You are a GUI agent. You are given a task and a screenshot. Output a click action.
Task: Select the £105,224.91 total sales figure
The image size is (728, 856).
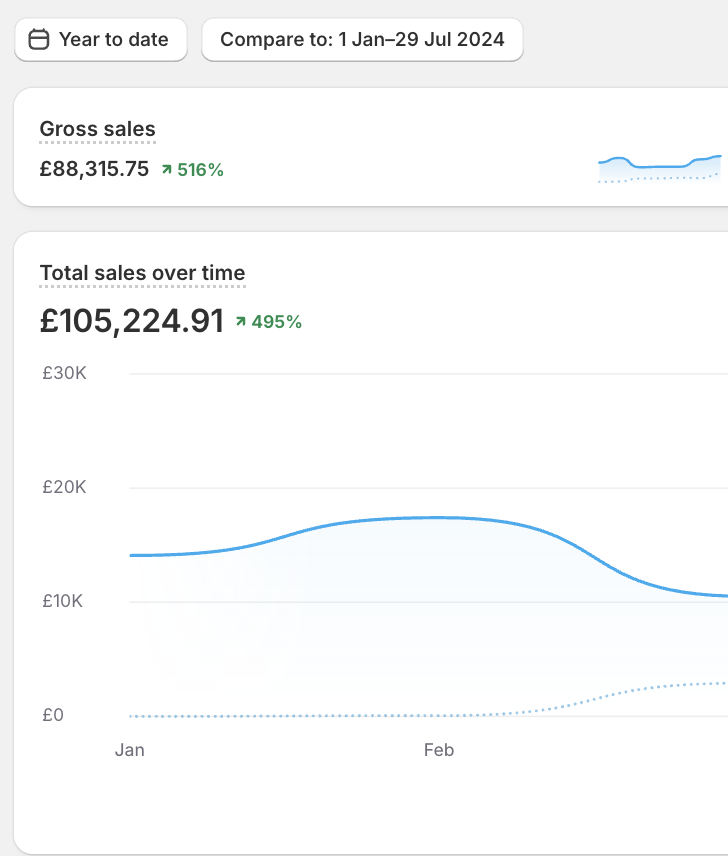[131, 321]
